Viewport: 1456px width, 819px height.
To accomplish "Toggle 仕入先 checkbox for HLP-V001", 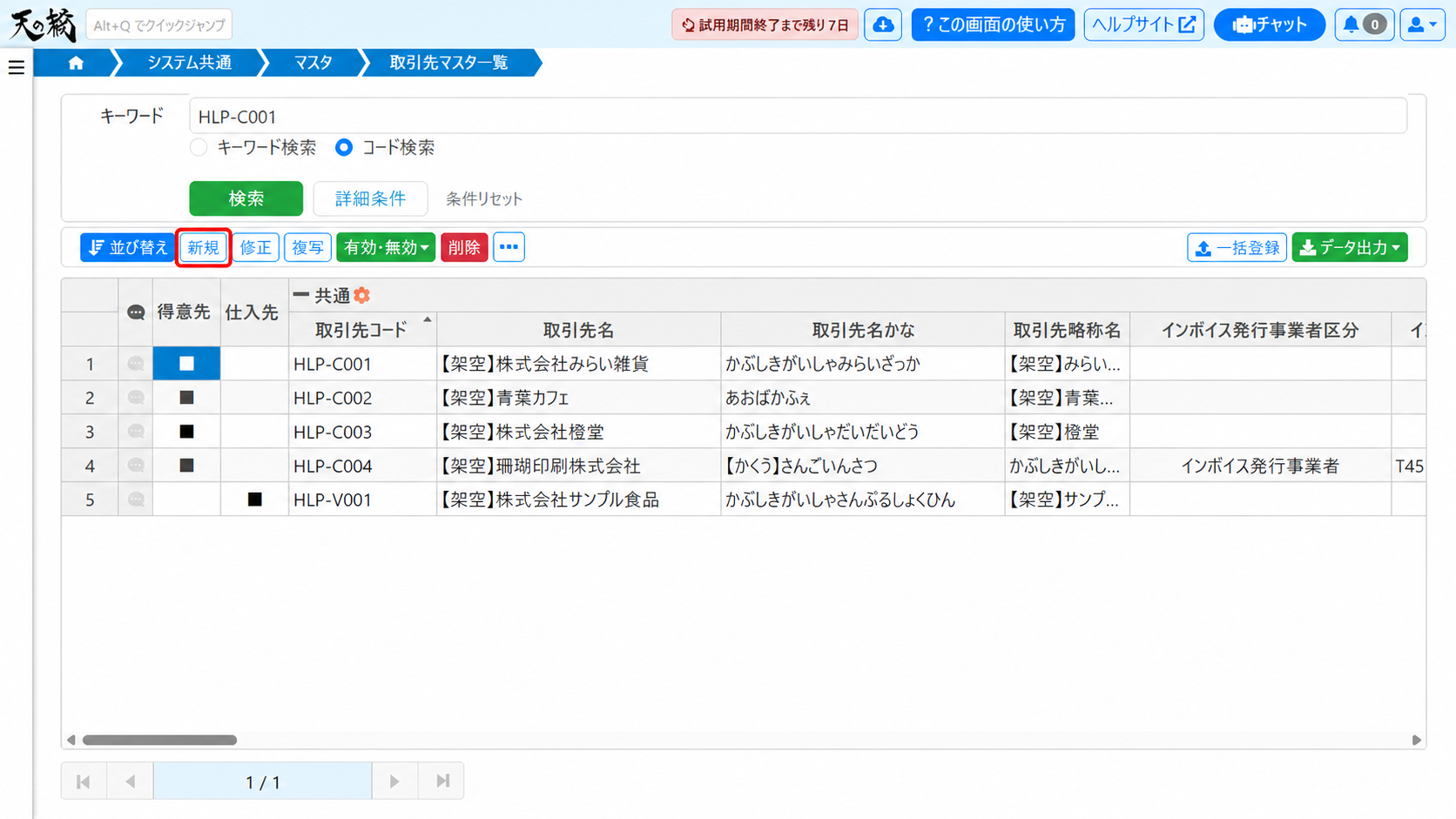I will click(x=254, y=500).
